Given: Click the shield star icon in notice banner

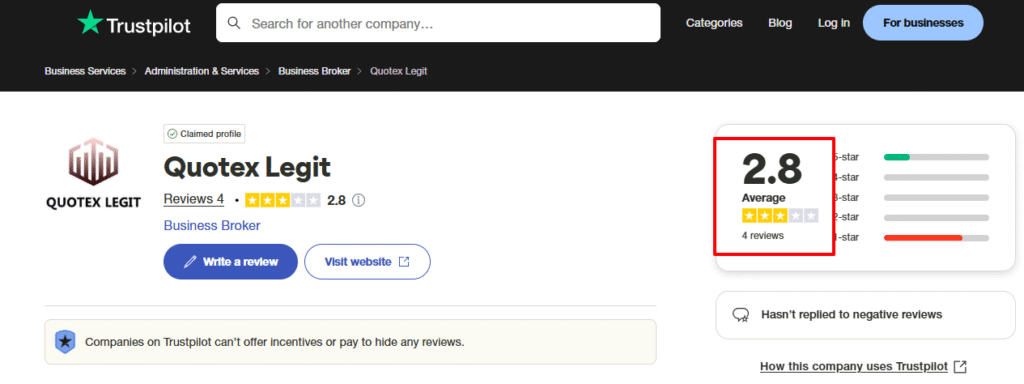Looking at the screenshot, I should tap(65, 342).
